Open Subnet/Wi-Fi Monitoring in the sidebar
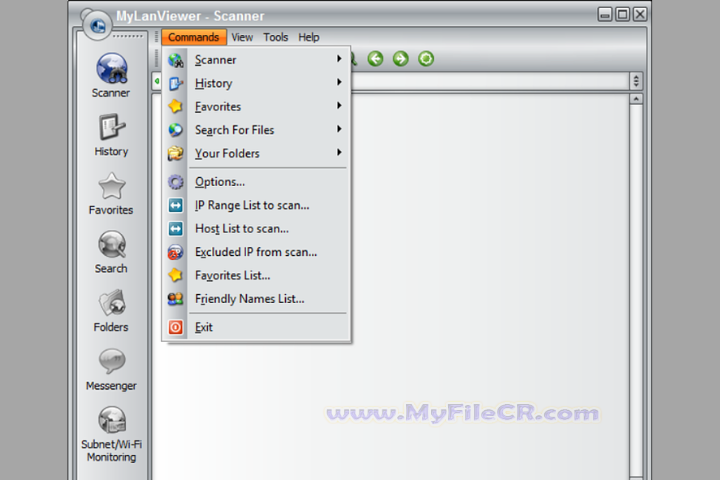 click(111, 434)
